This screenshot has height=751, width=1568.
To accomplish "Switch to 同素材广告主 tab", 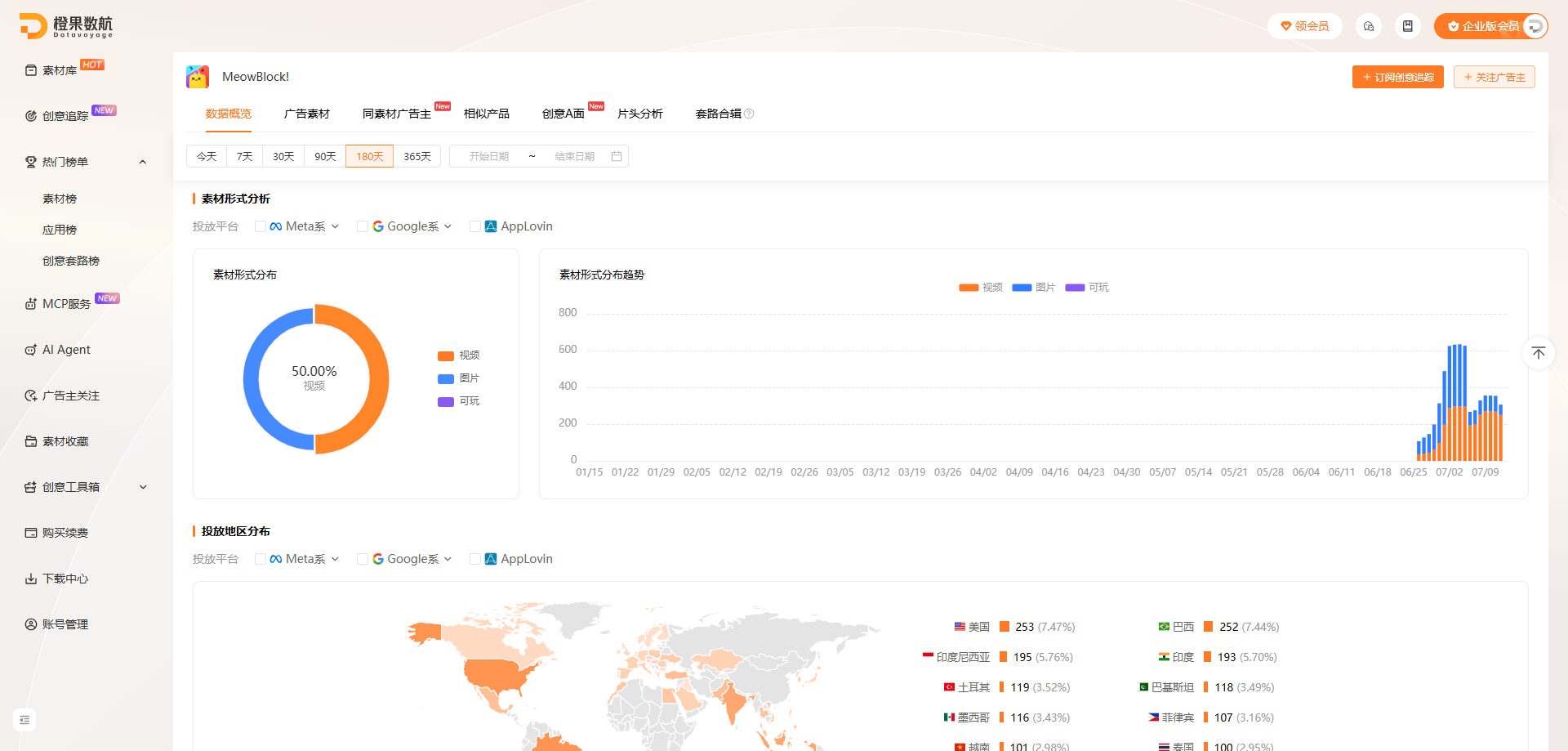I will (397, 114).
